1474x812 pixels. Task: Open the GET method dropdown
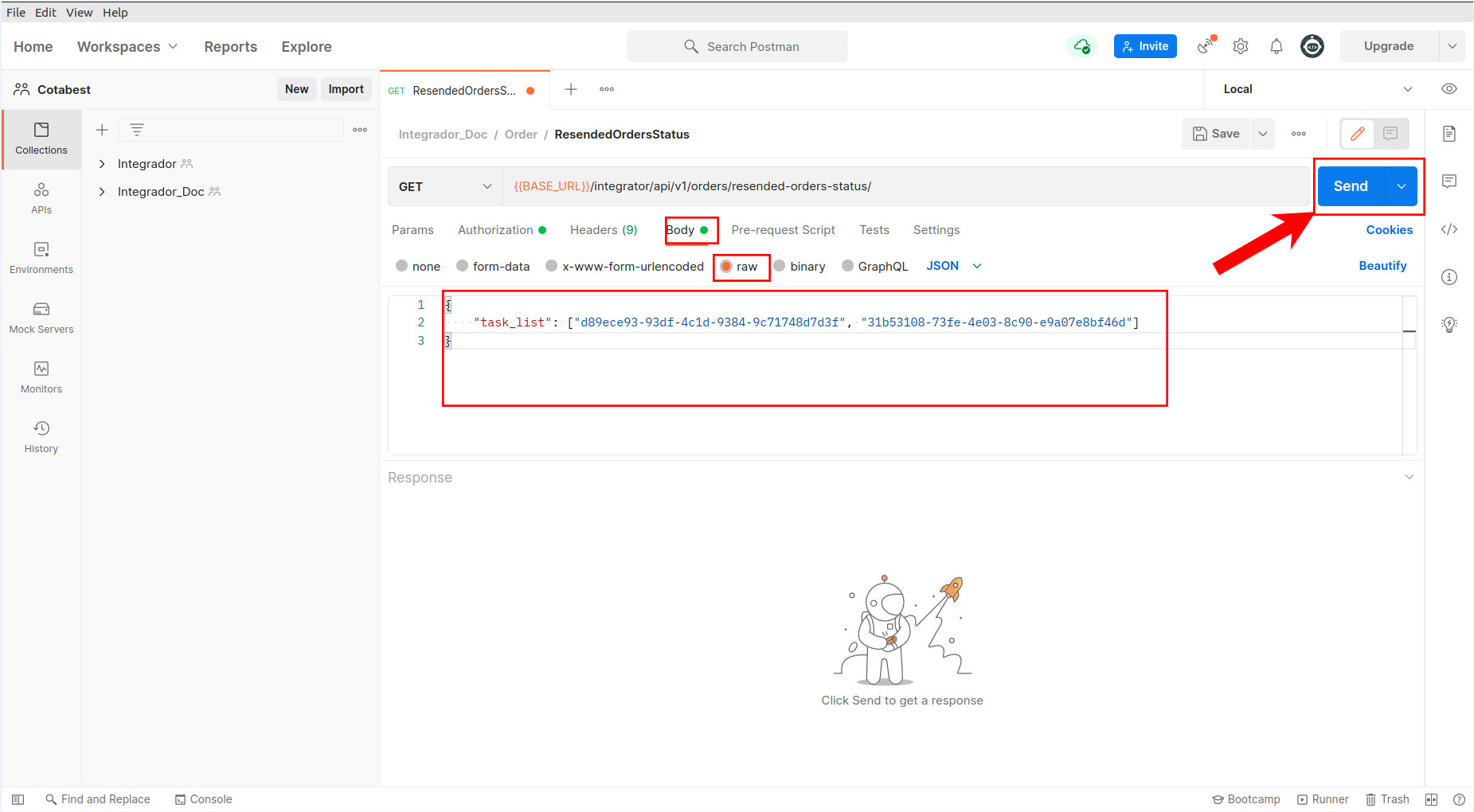point(445,186)
